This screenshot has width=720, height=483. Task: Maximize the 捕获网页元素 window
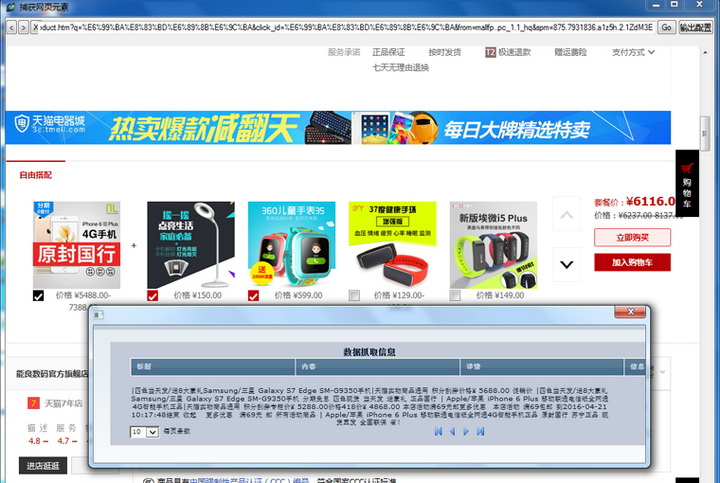[x=674, y=5]
